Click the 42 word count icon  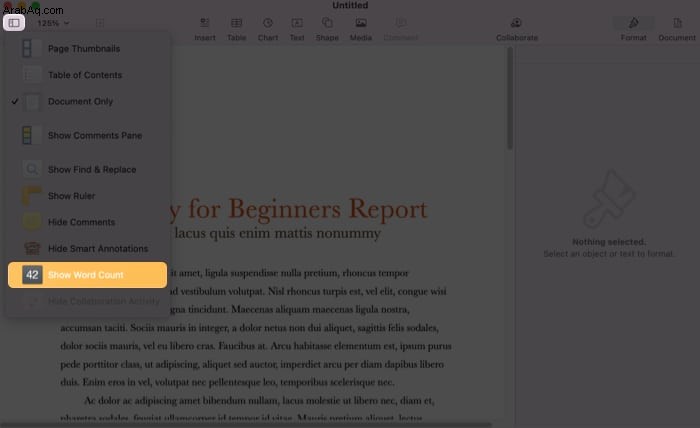(x=32, y=275)
